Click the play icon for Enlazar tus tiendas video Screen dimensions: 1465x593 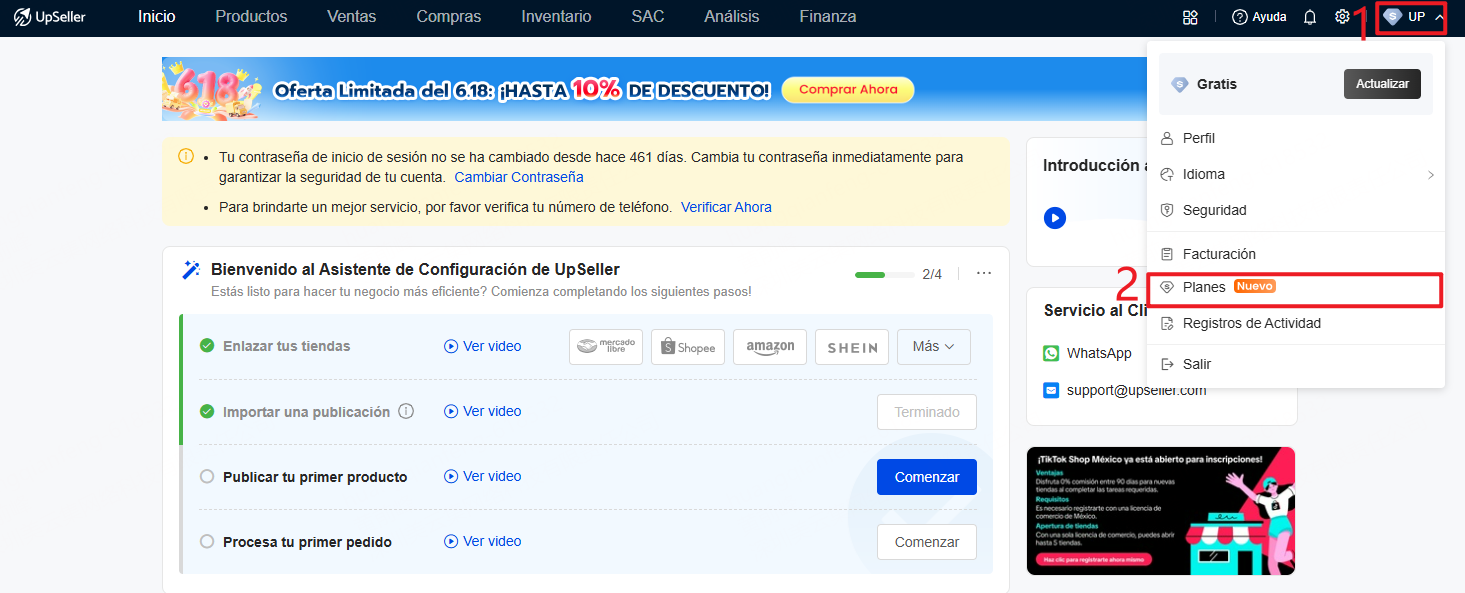(x=451, y=346)
